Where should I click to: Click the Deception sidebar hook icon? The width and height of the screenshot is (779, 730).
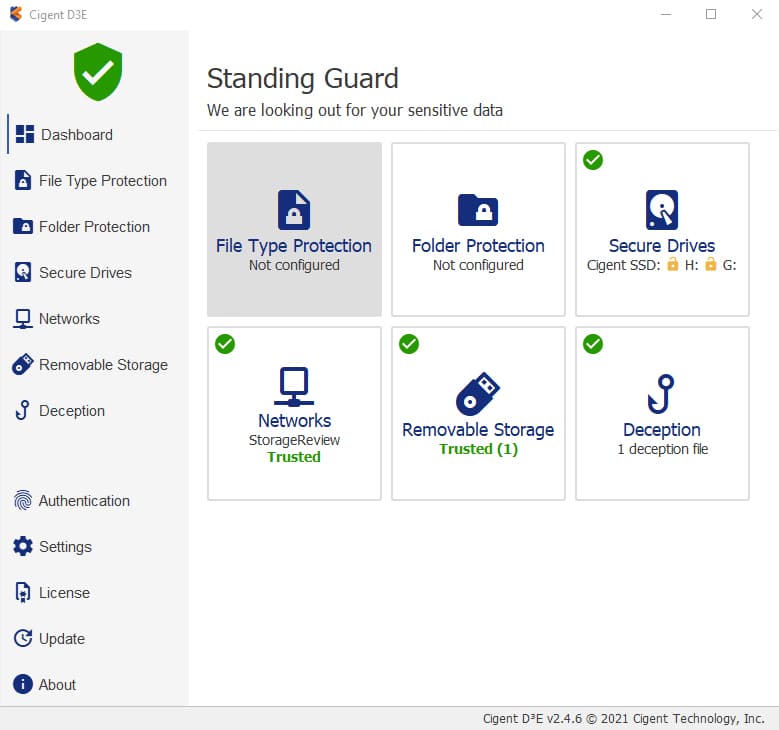tap(22, 410)
